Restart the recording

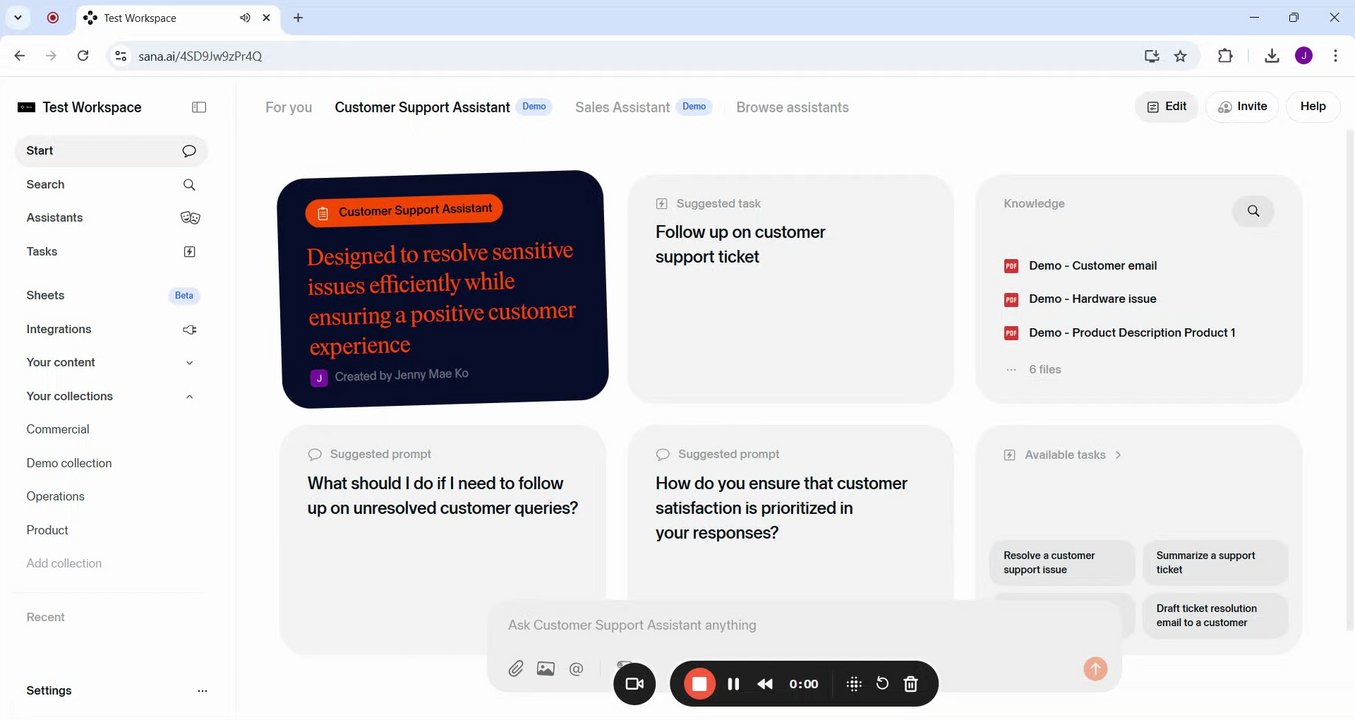882,684
